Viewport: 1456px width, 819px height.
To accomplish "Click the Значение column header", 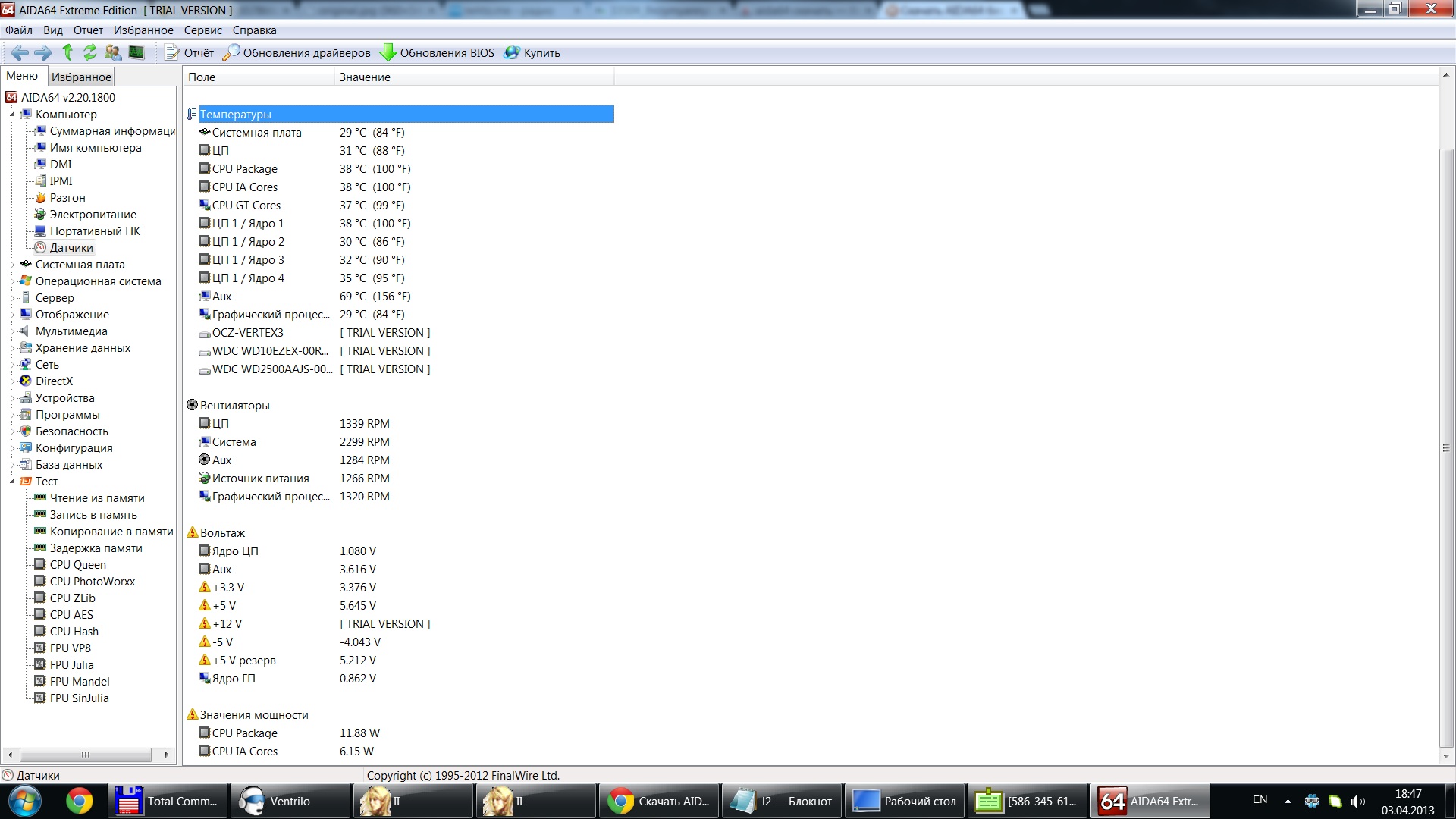I will coord(474,77).
